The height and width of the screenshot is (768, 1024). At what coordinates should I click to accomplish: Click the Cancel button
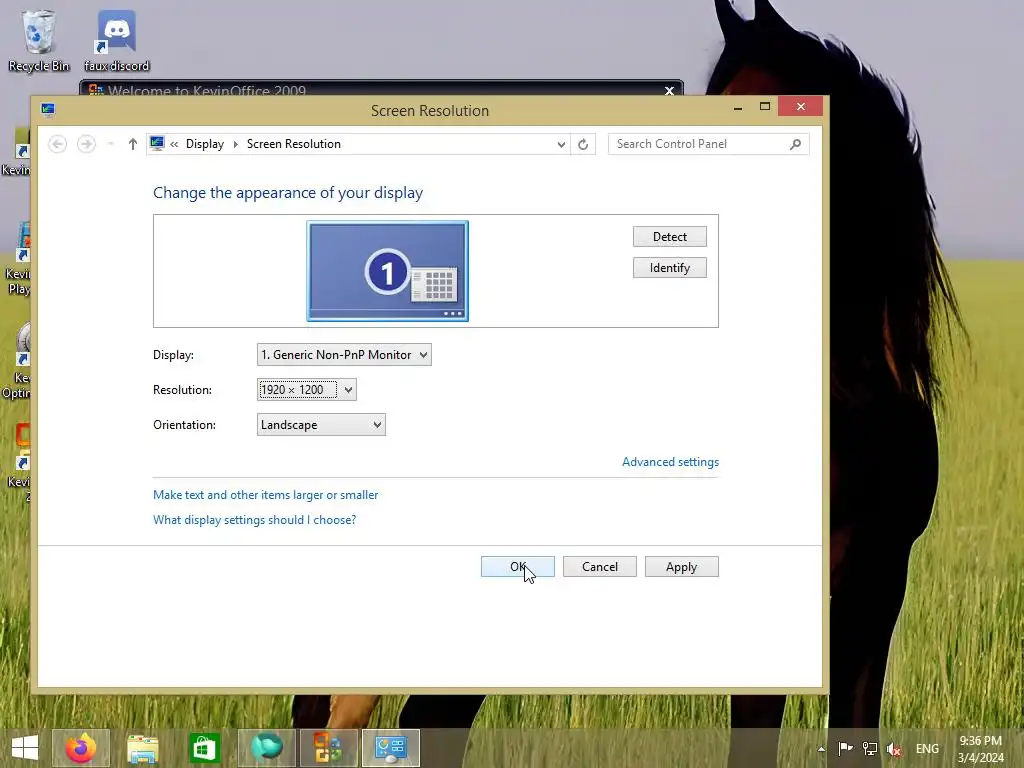tap(600, 567)
